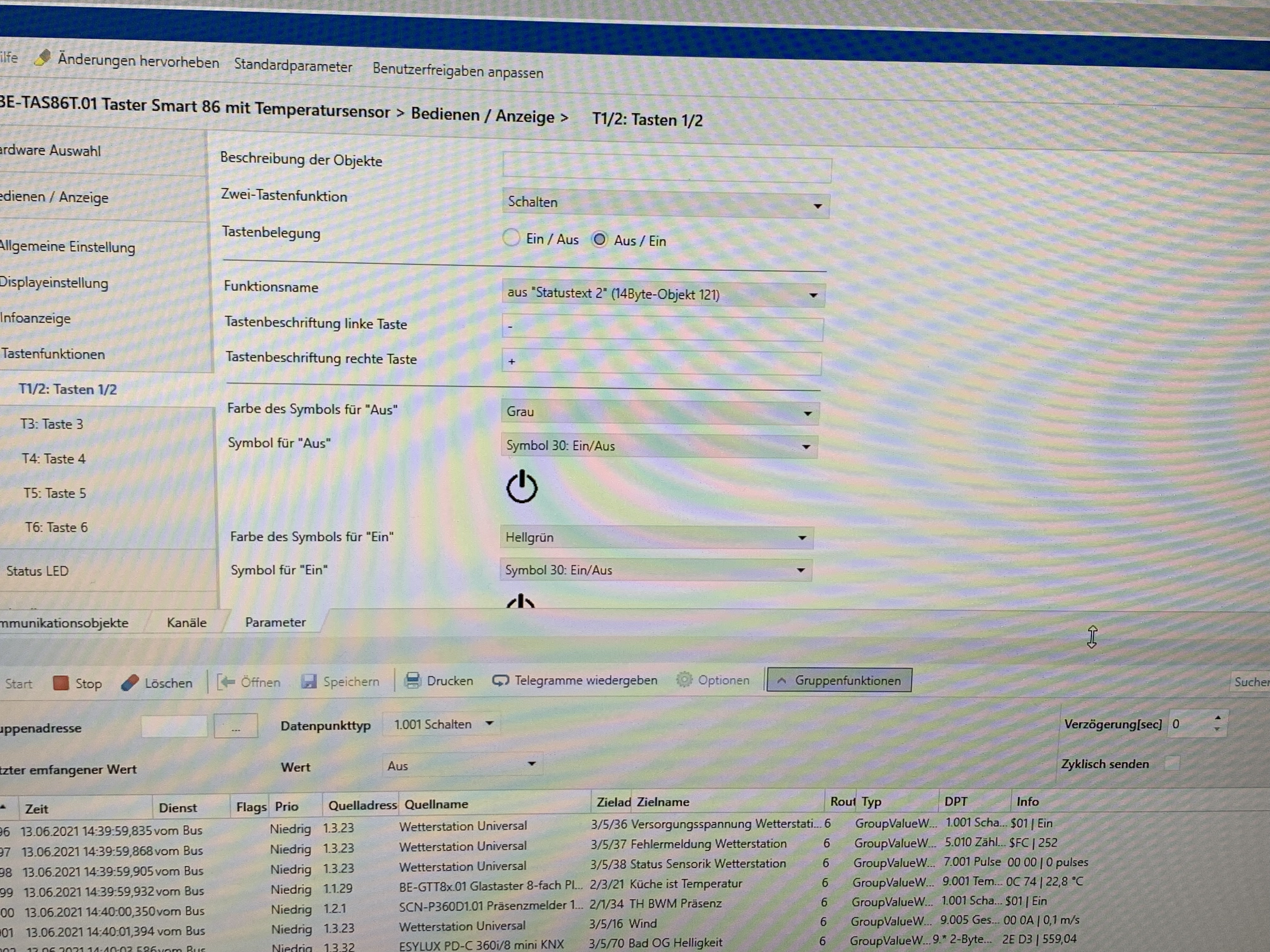The image size is (1270, 952).
Task: Open the Zwei-Tastenfunktion dropdown
Action: (x=666, y=204)
